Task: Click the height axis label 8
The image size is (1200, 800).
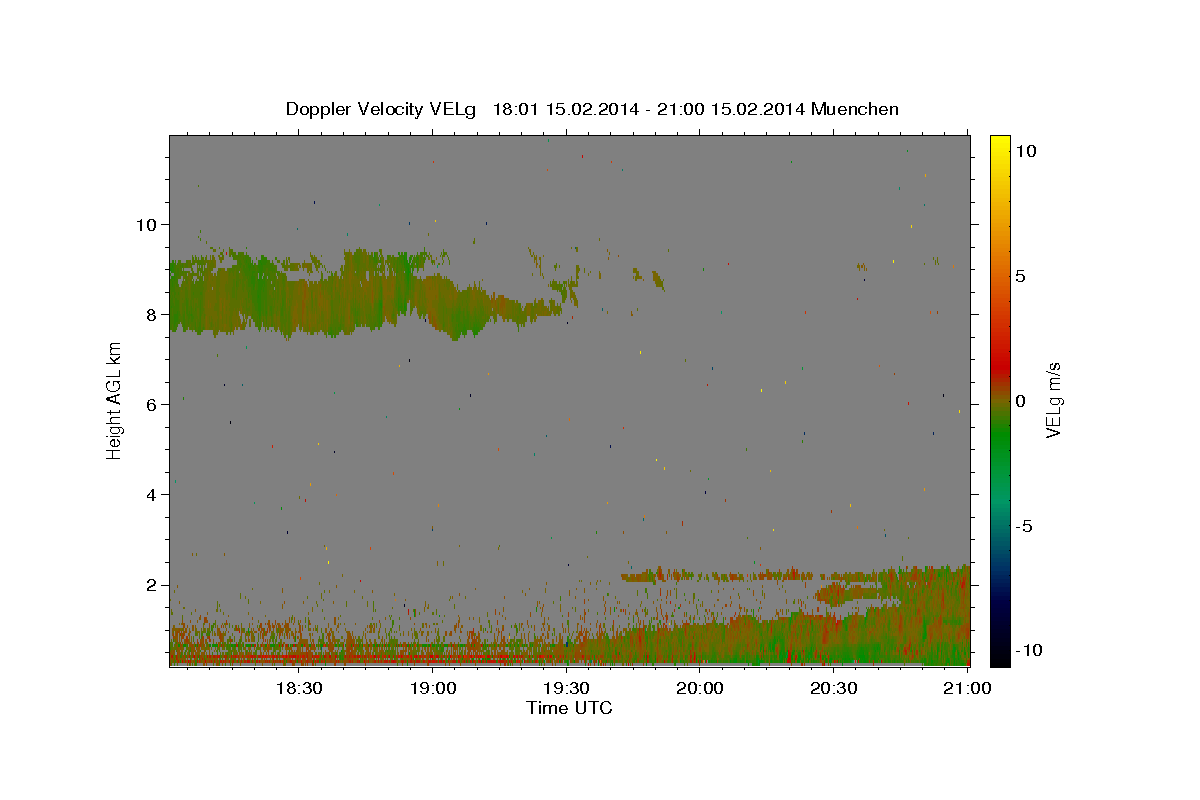Action: coord(150,314)
